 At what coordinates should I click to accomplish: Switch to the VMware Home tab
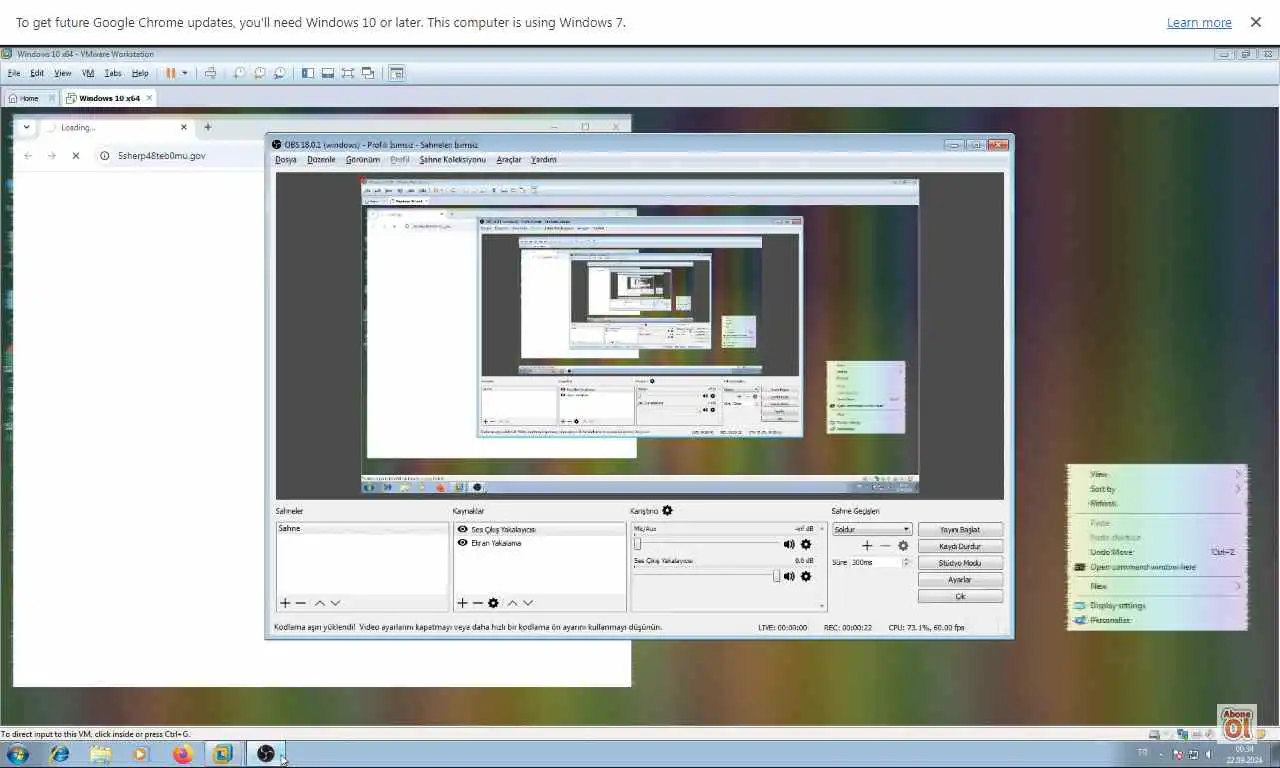(30, 98)
